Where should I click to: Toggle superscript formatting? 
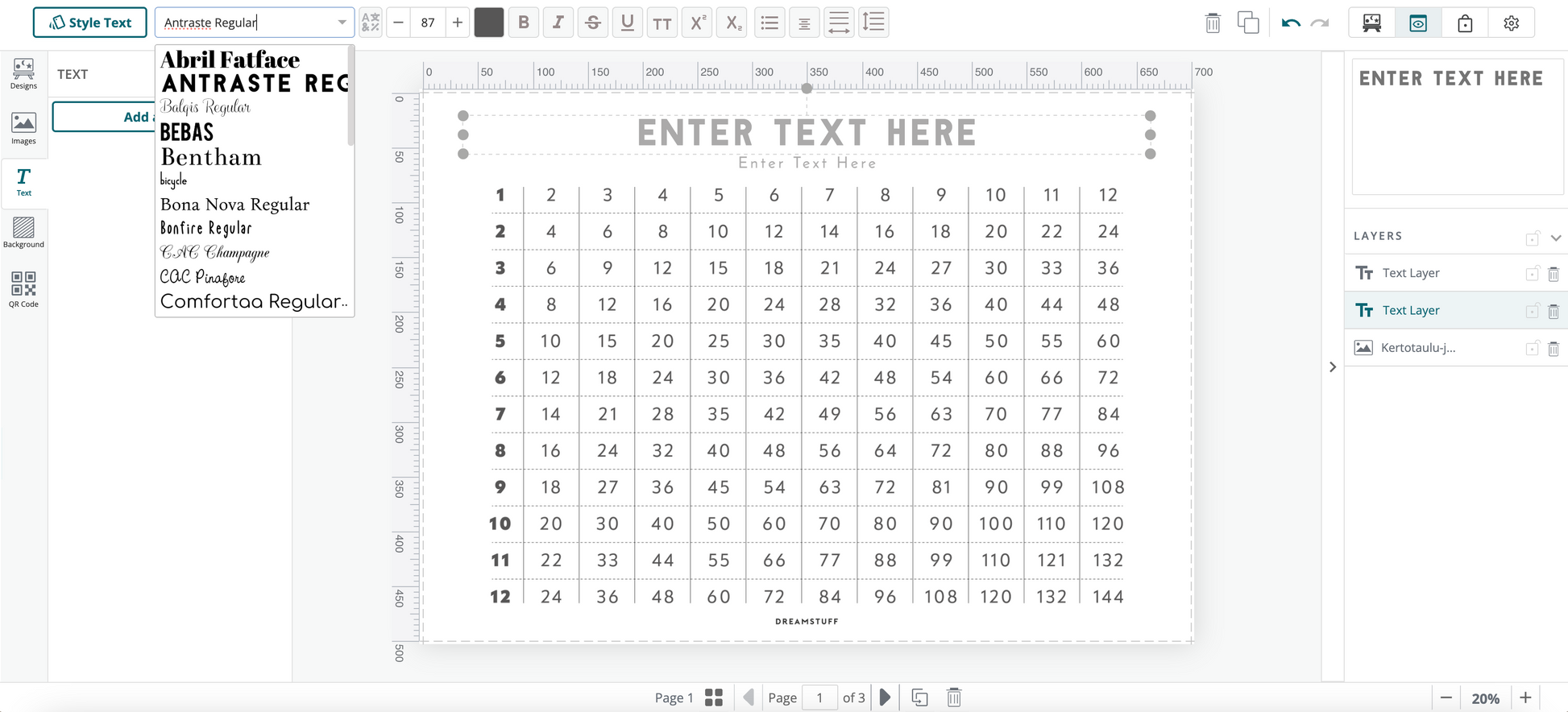[698, 23]
